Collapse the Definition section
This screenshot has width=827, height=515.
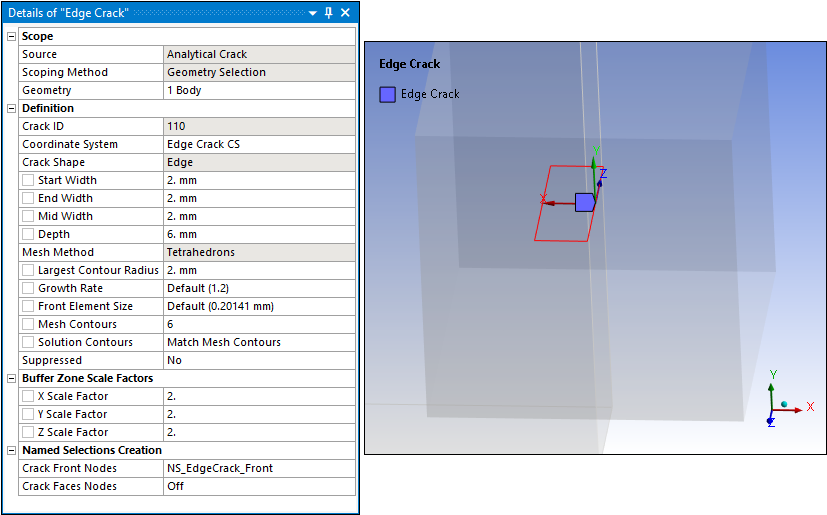(11, 108)
